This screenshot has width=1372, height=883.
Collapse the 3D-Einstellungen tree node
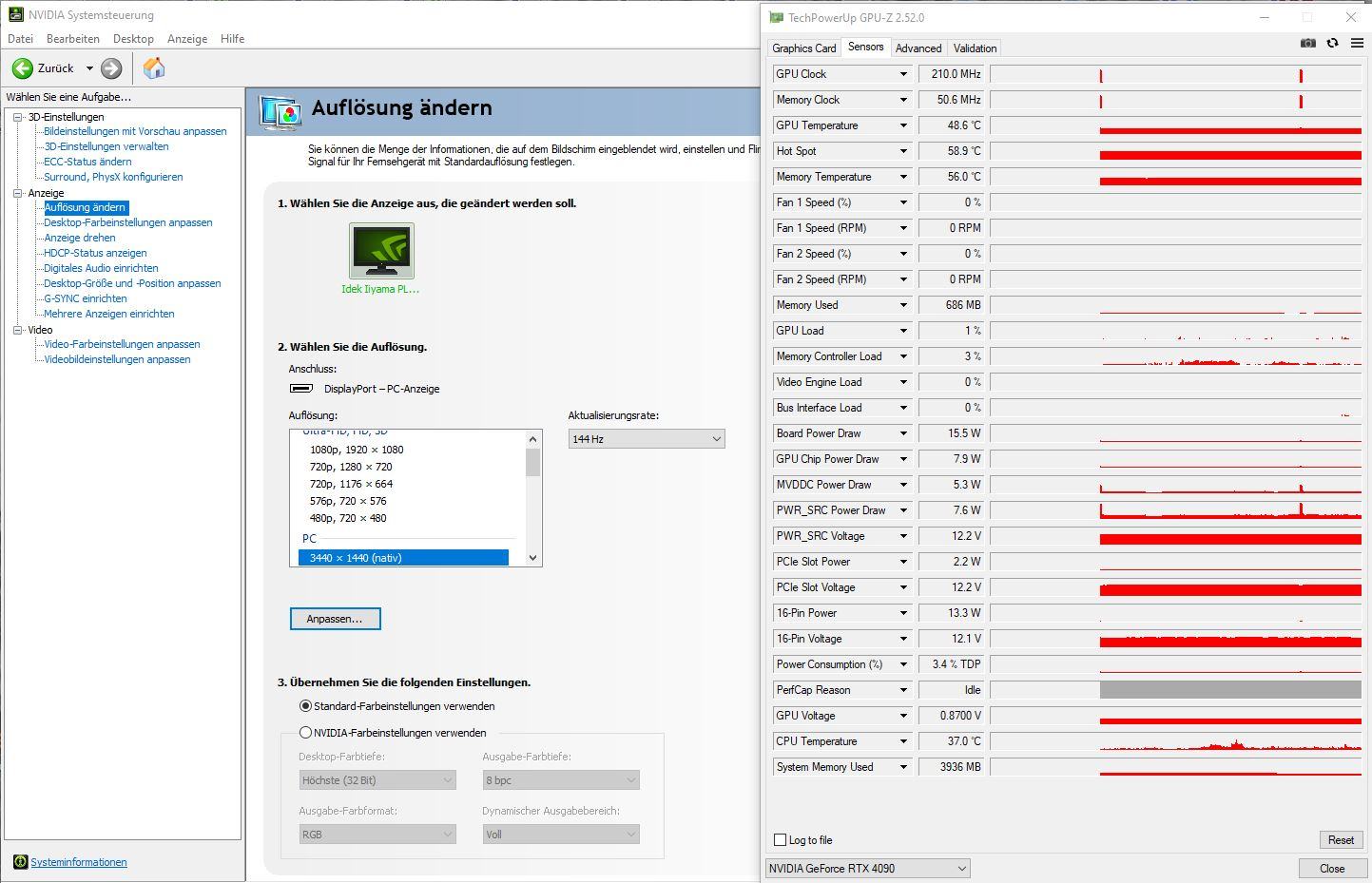[x=17, y=117]
